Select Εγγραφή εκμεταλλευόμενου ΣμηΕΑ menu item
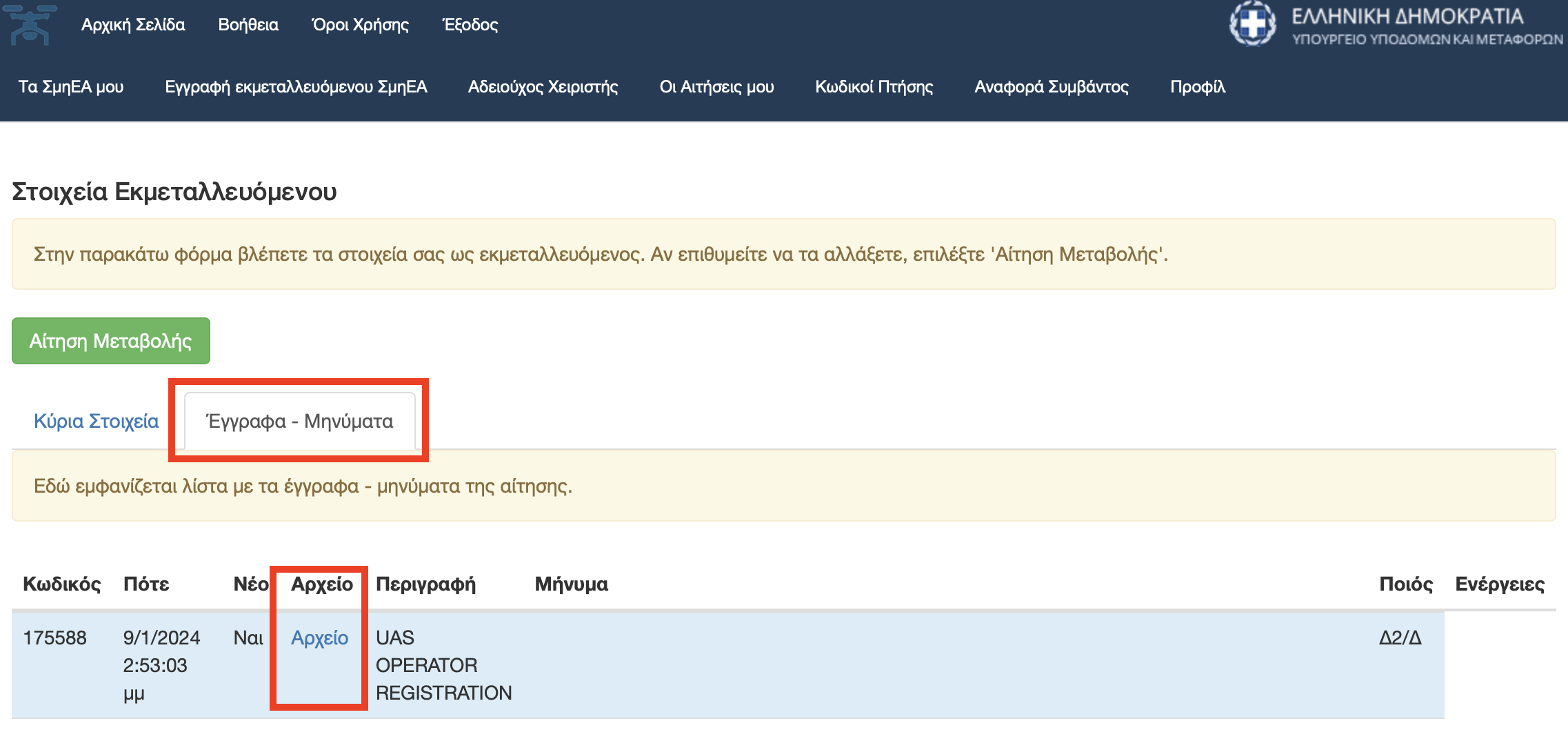The height and width of the screenshot is (730, 1568). pyautogui.click(x=296, y=87)
